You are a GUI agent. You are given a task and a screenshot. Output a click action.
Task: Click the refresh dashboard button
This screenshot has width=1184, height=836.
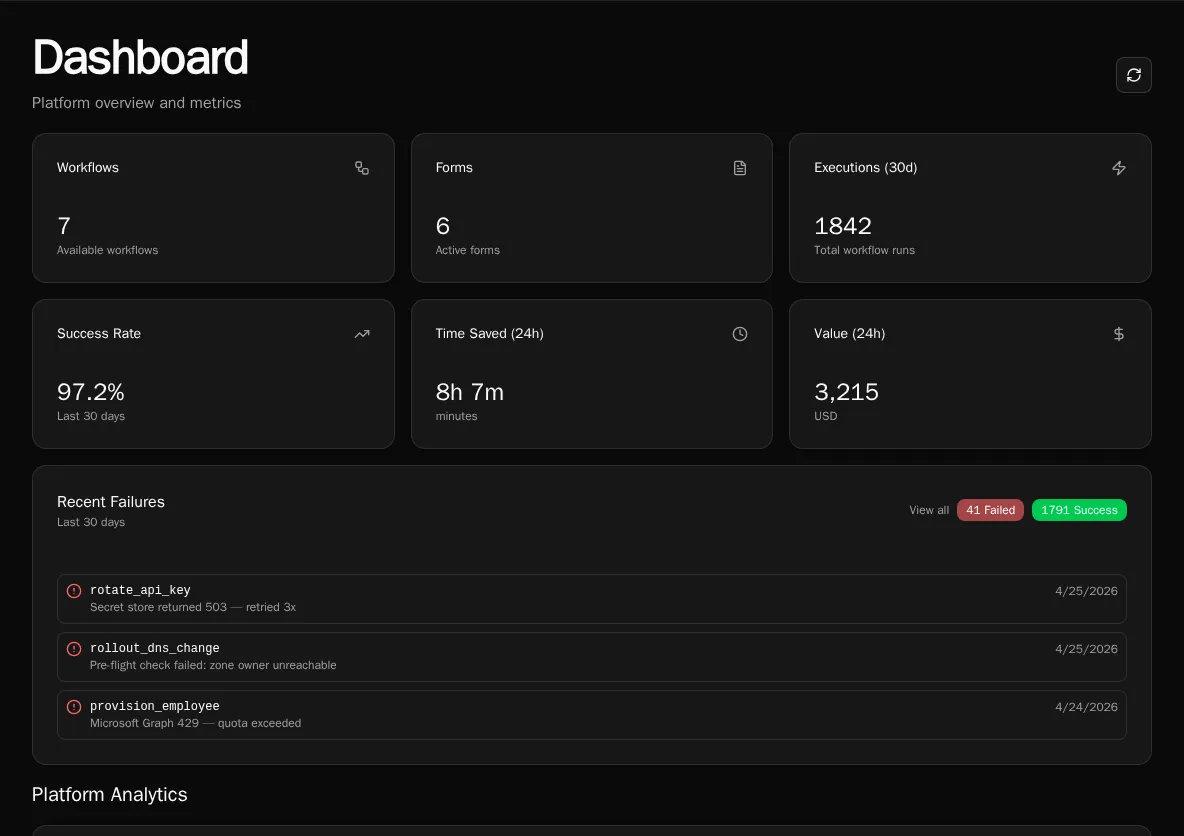[x=1133, y=75]
